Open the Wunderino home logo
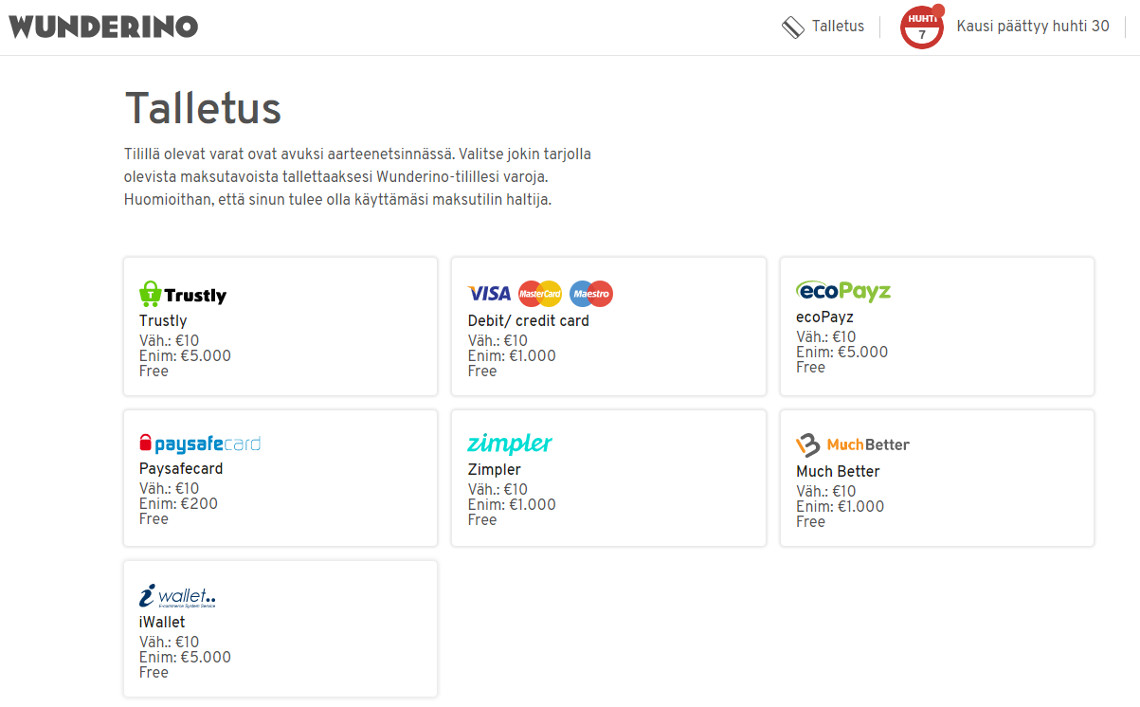Screen dimensions: 1140x707 pyautogui.click(x=103, y=27)
